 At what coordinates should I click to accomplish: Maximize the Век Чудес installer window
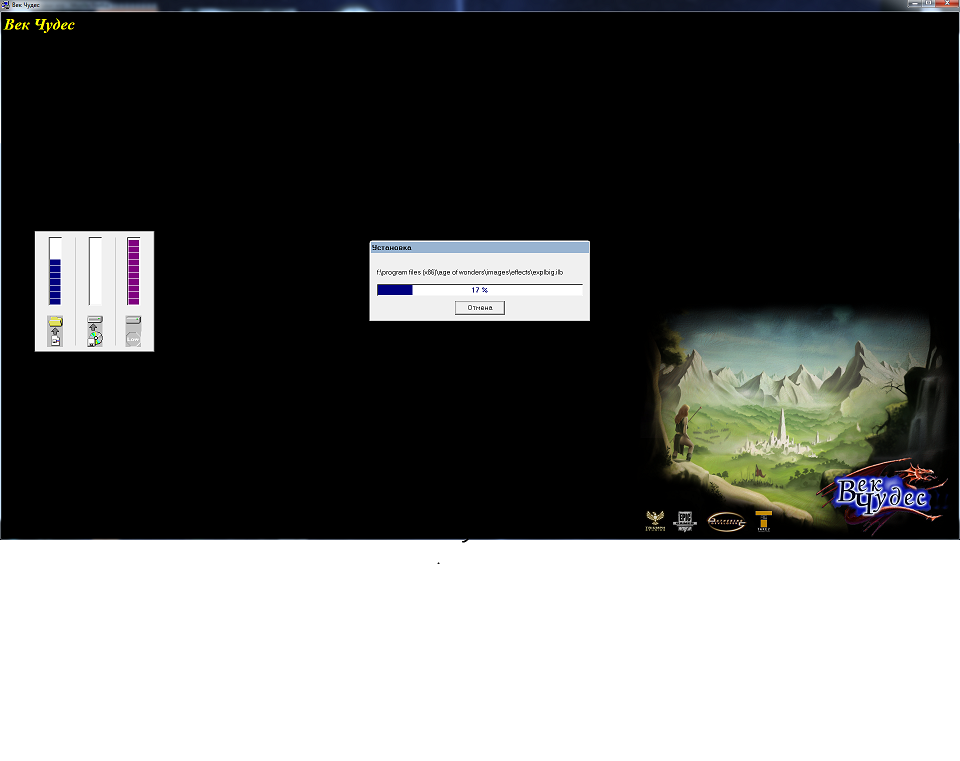click(x=928, y=4)
